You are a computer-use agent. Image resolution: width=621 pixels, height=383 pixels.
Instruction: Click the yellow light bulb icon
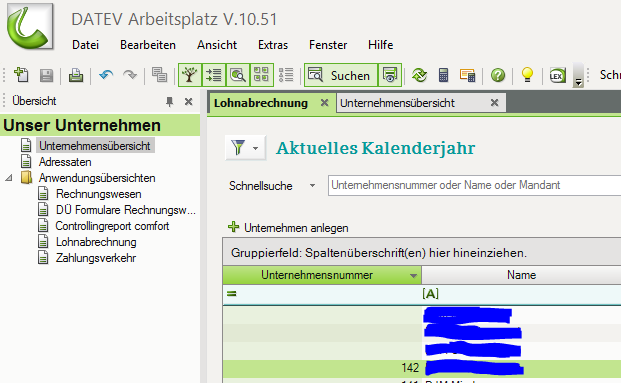pos(527,75)
